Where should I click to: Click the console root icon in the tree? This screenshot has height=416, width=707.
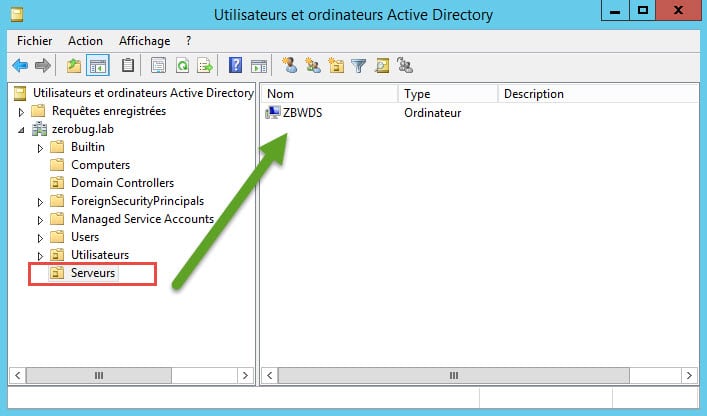coord(20,93)
